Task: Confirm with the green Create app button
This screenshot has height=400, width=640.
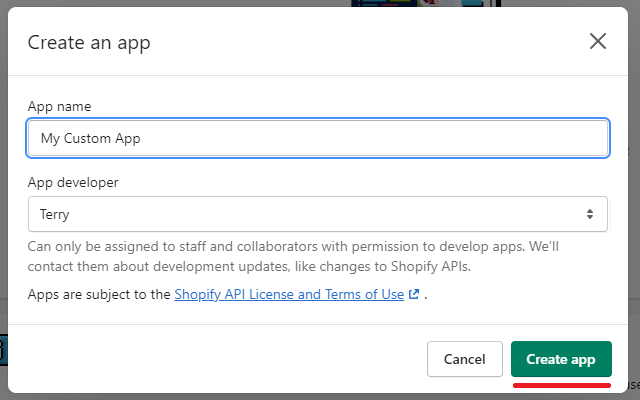Action: click(x=561, y=359)
